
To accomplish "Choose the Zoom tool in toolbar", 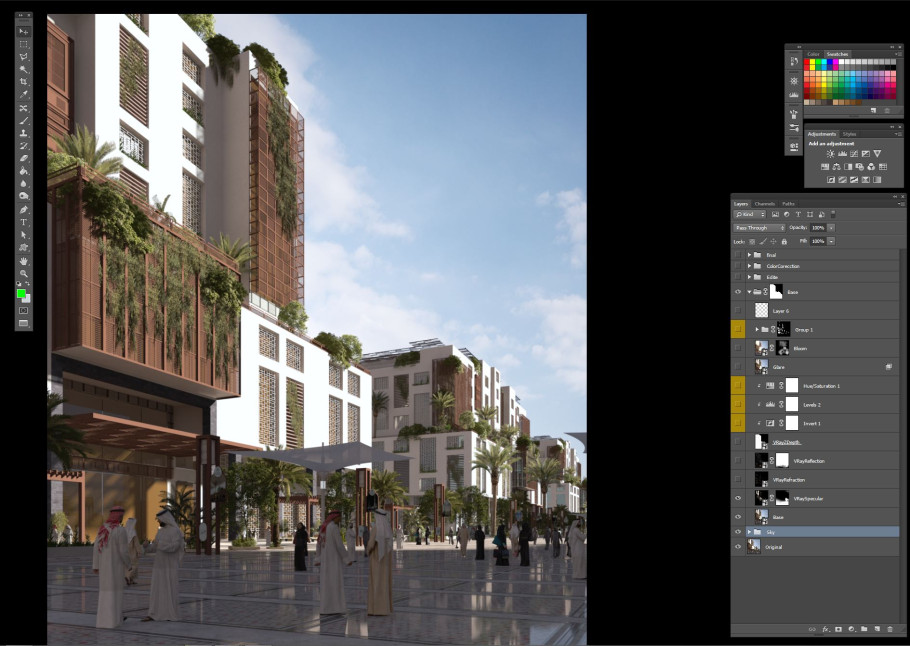I will pos(24,273).
